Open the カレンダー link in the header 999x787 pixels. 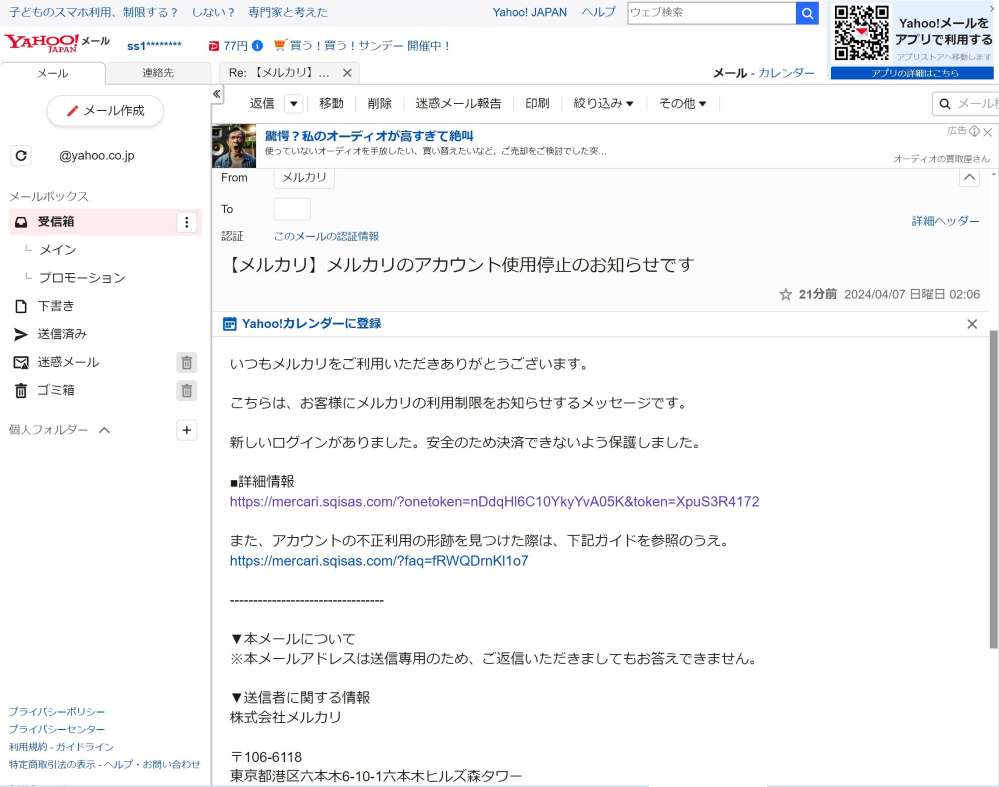[786, 73]
